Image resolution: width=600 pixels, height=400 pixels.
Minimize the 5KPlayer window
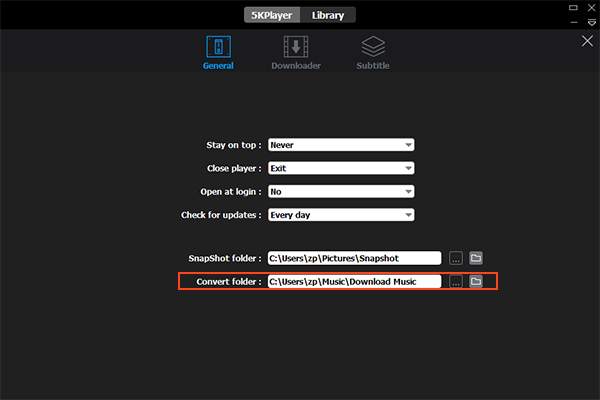pos(574,23)
